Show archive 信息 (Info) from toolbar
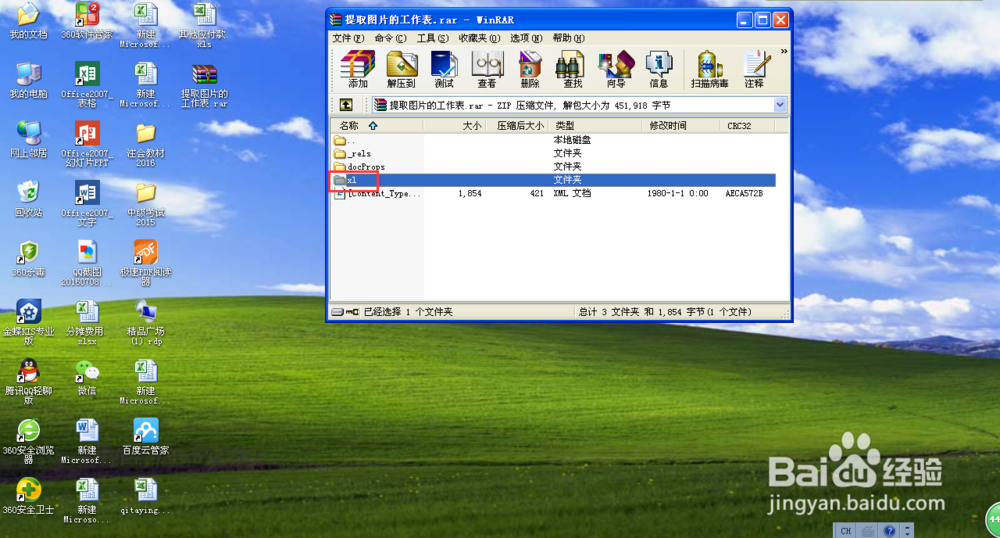The width and height of the screenshot is (1000, 538). 659,69
